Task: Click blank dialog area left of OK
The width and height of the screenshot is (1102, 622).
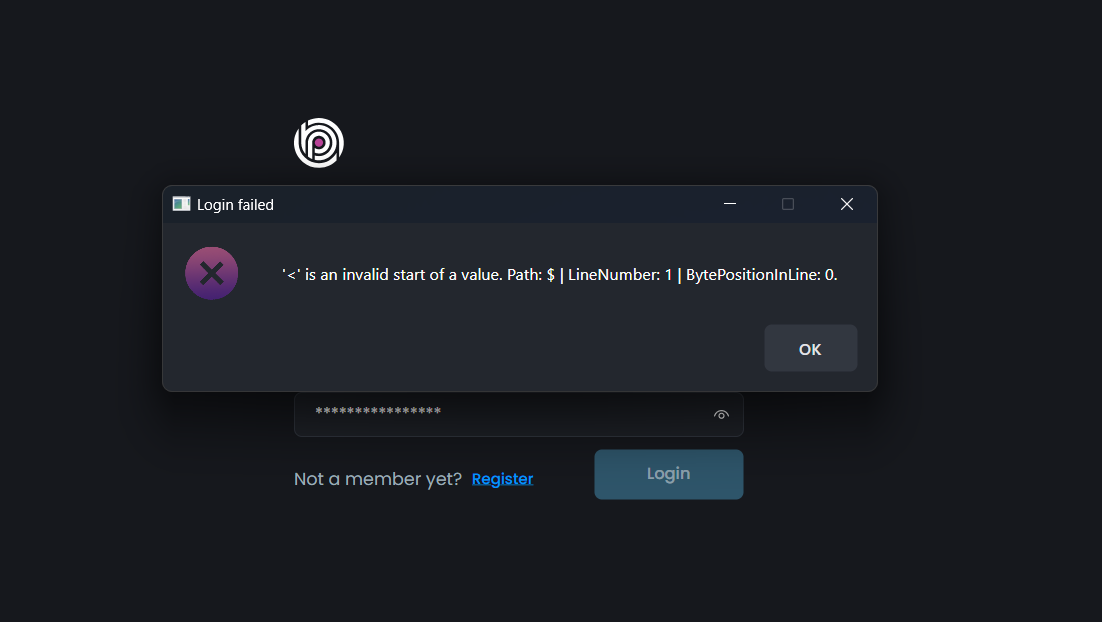Action: point(500,348)
